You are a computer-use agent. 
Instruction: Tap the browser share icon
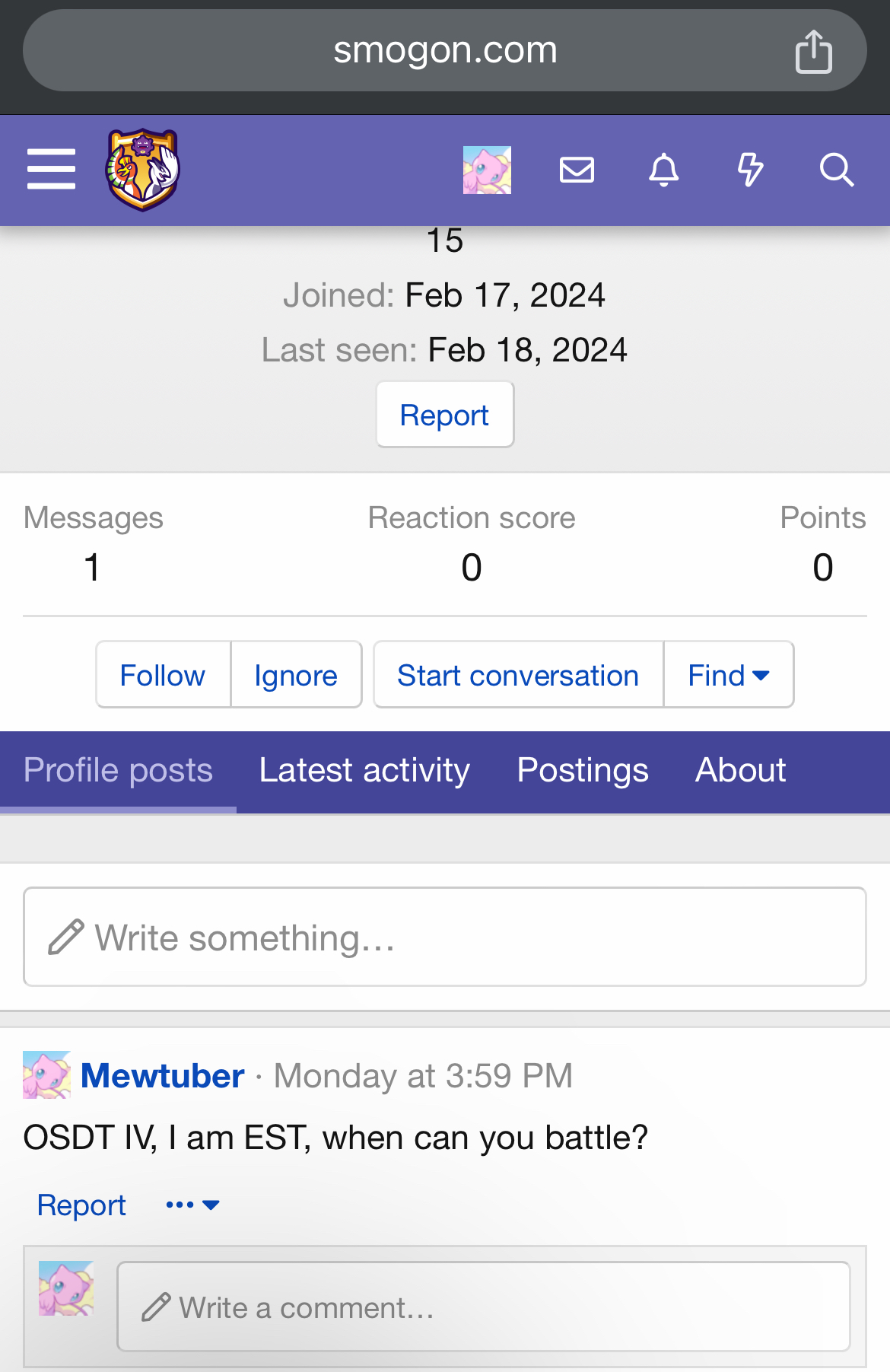813,52
